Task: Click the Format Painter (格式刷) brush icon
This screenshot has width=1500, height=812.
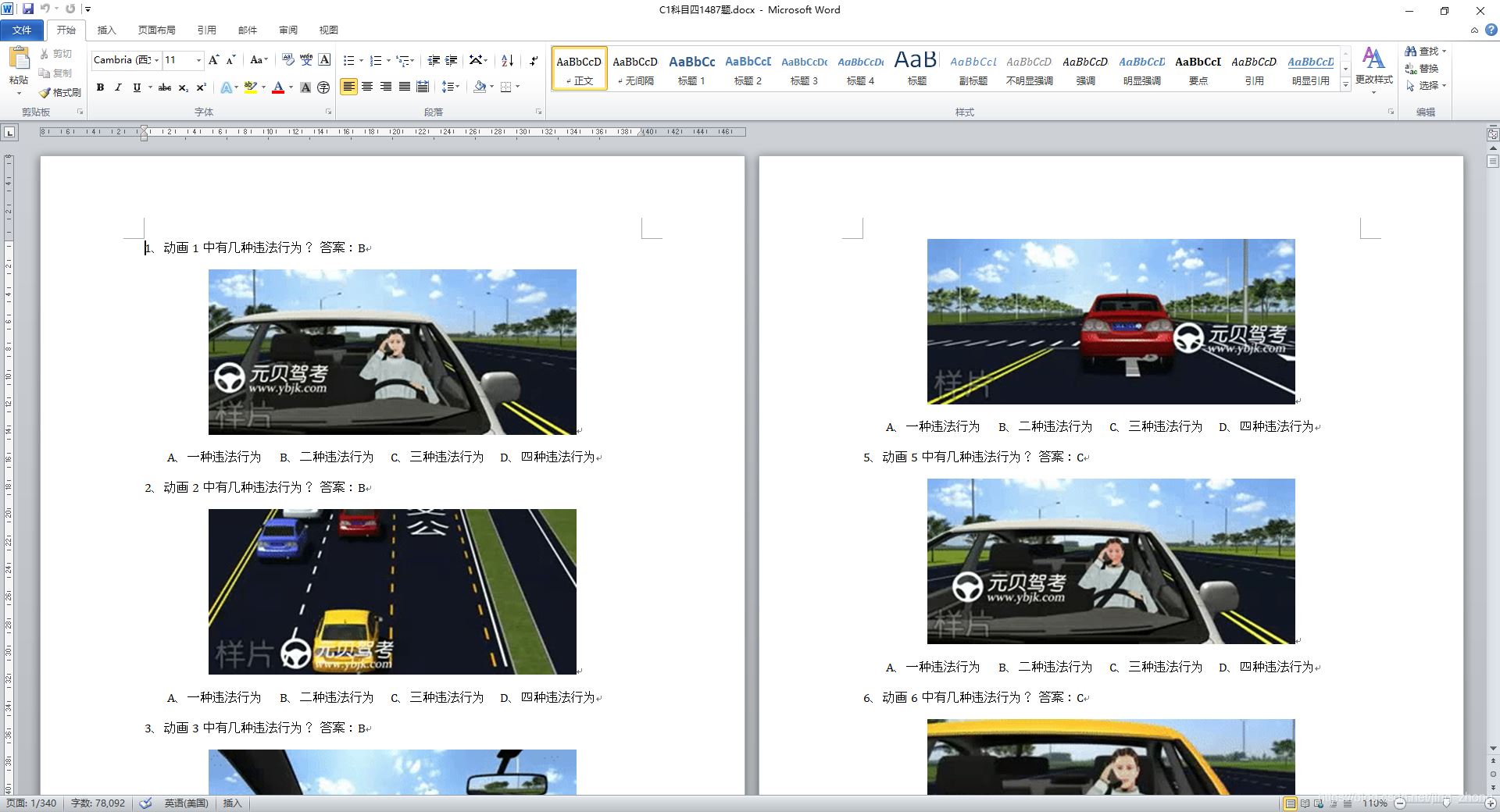Action: tap(45, 92)
